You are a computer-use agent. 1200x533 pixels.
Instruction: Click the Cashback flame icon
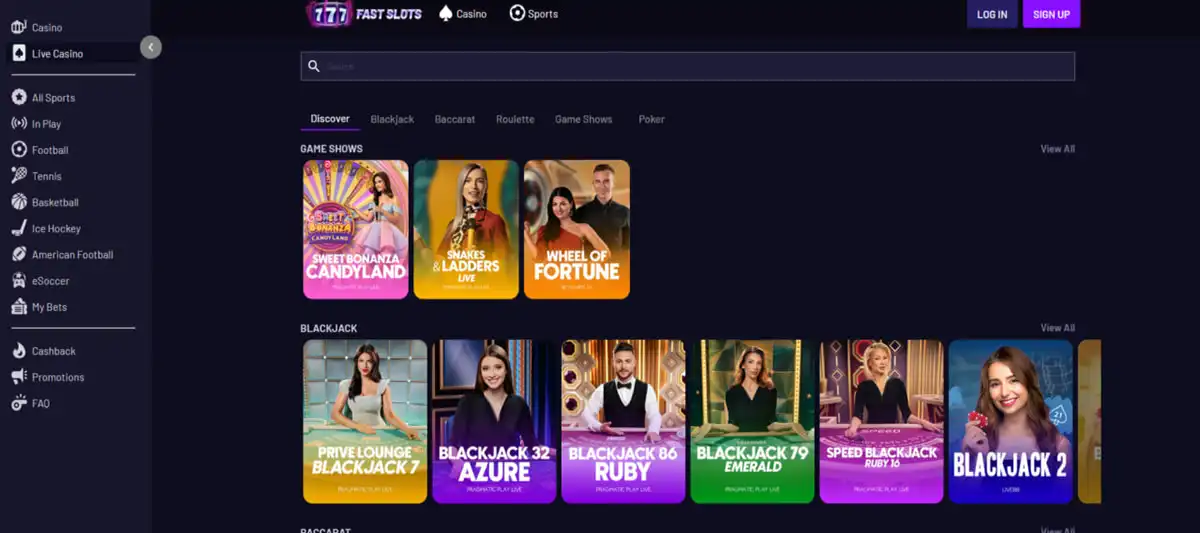19,351
